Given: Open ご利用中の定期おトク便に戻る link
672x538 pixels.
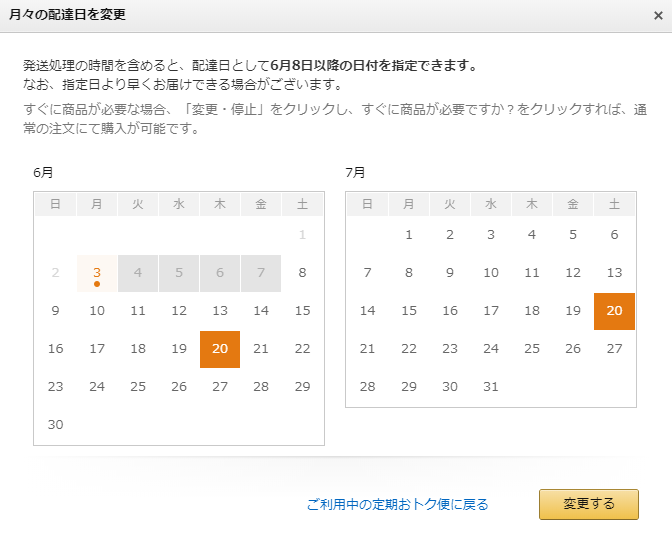Looking at the screenshot, I should [397, 505].
